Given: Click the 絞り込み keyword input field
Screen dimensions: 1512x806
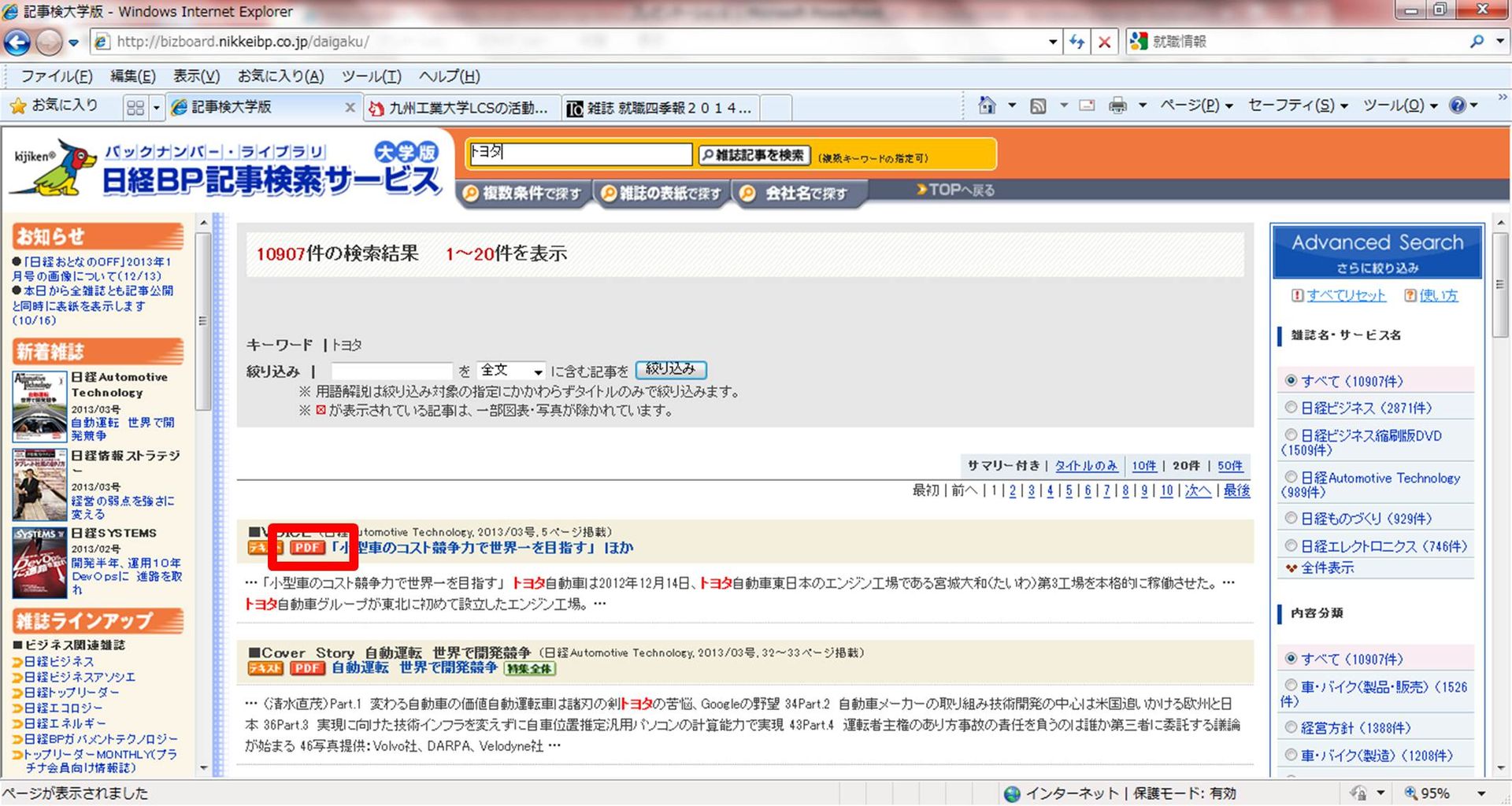Looking at the screenshot, I should click(391, 371).
